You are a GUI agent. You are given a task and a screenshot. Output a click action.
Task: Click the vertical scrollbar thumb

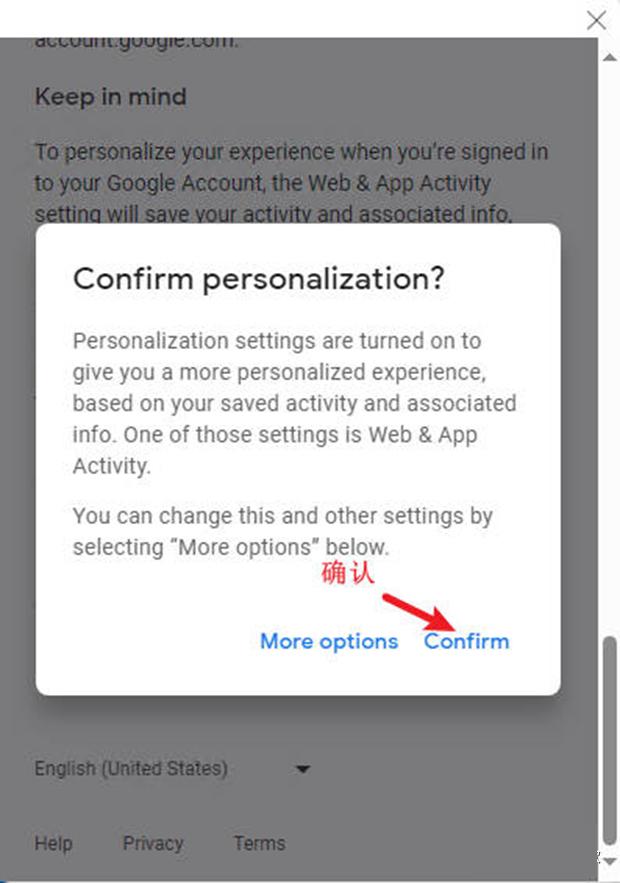click(609, 740)
